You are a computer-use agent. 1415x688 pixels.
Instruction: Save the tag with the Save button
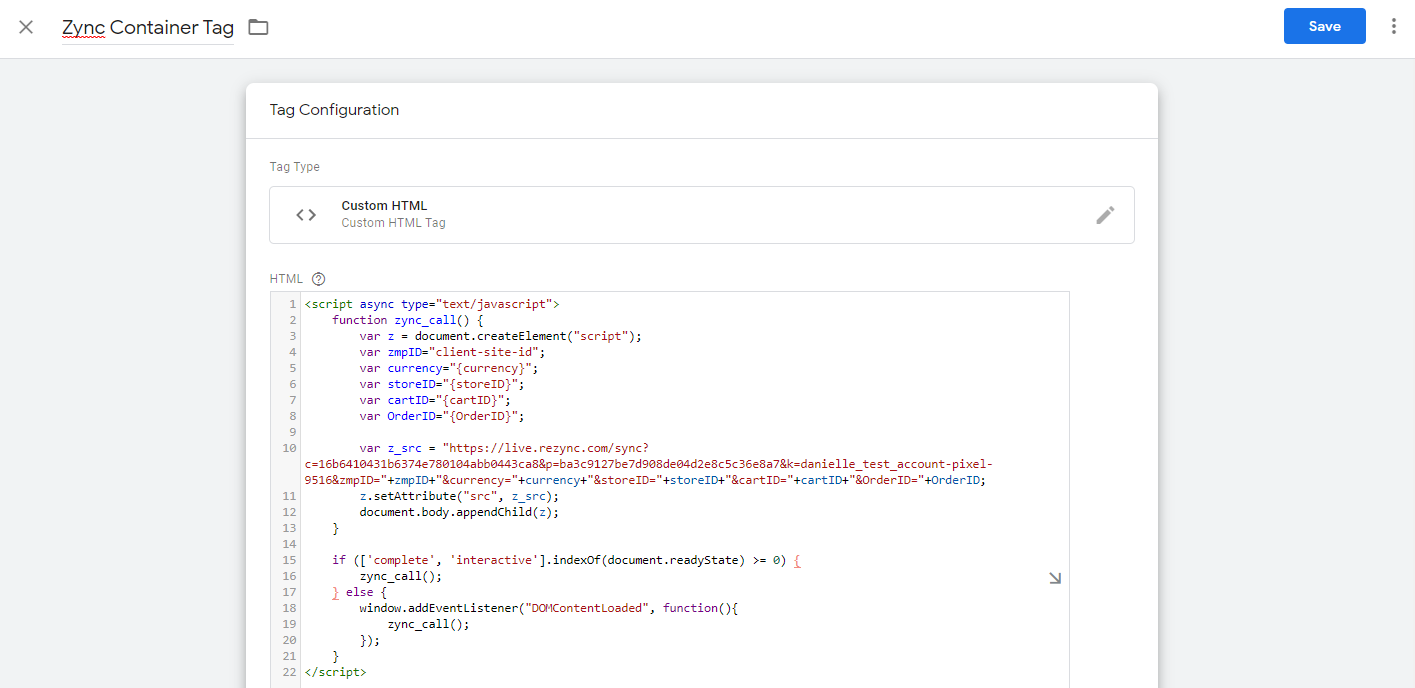[x=1324, y=27]
